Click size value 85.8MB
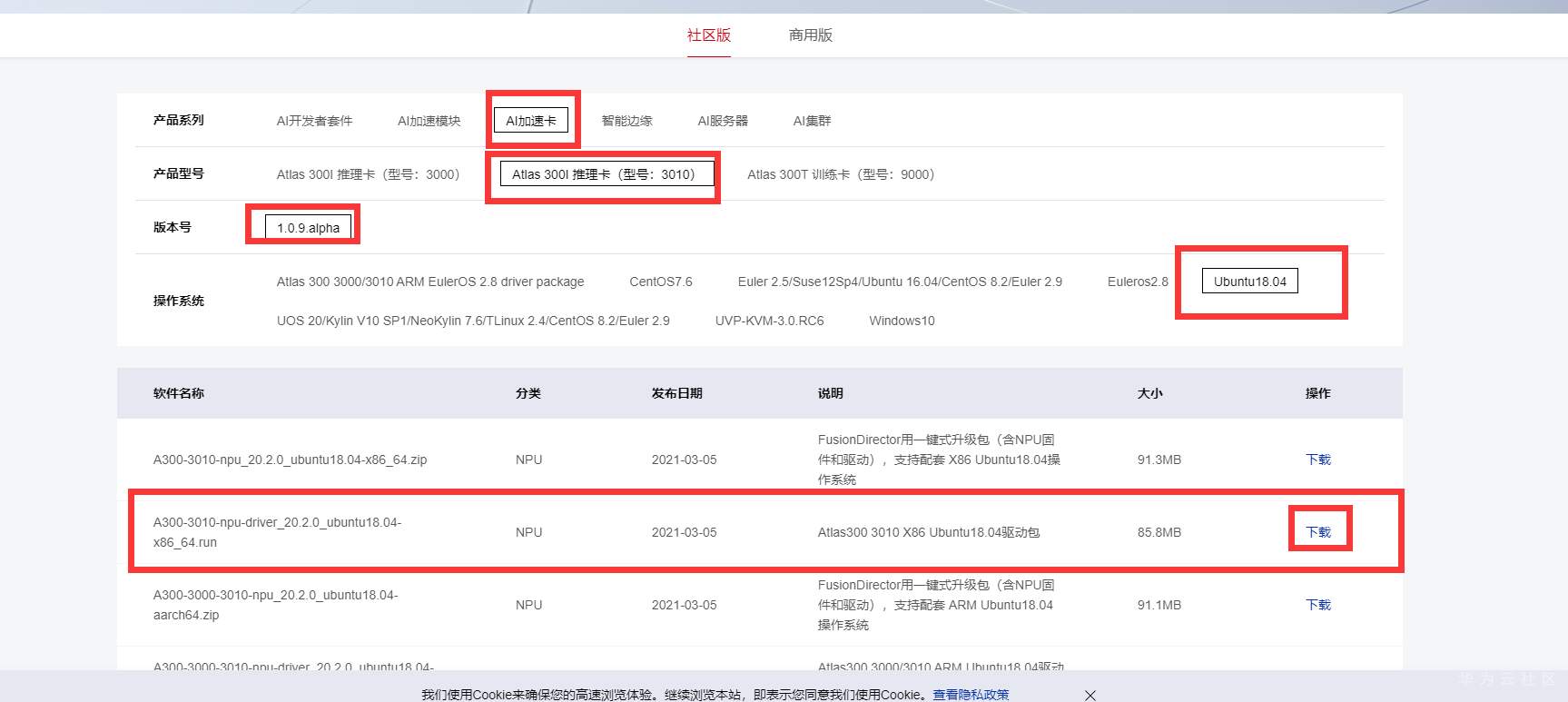Screen dimensions: 1568x702 tap(1159, 532)
